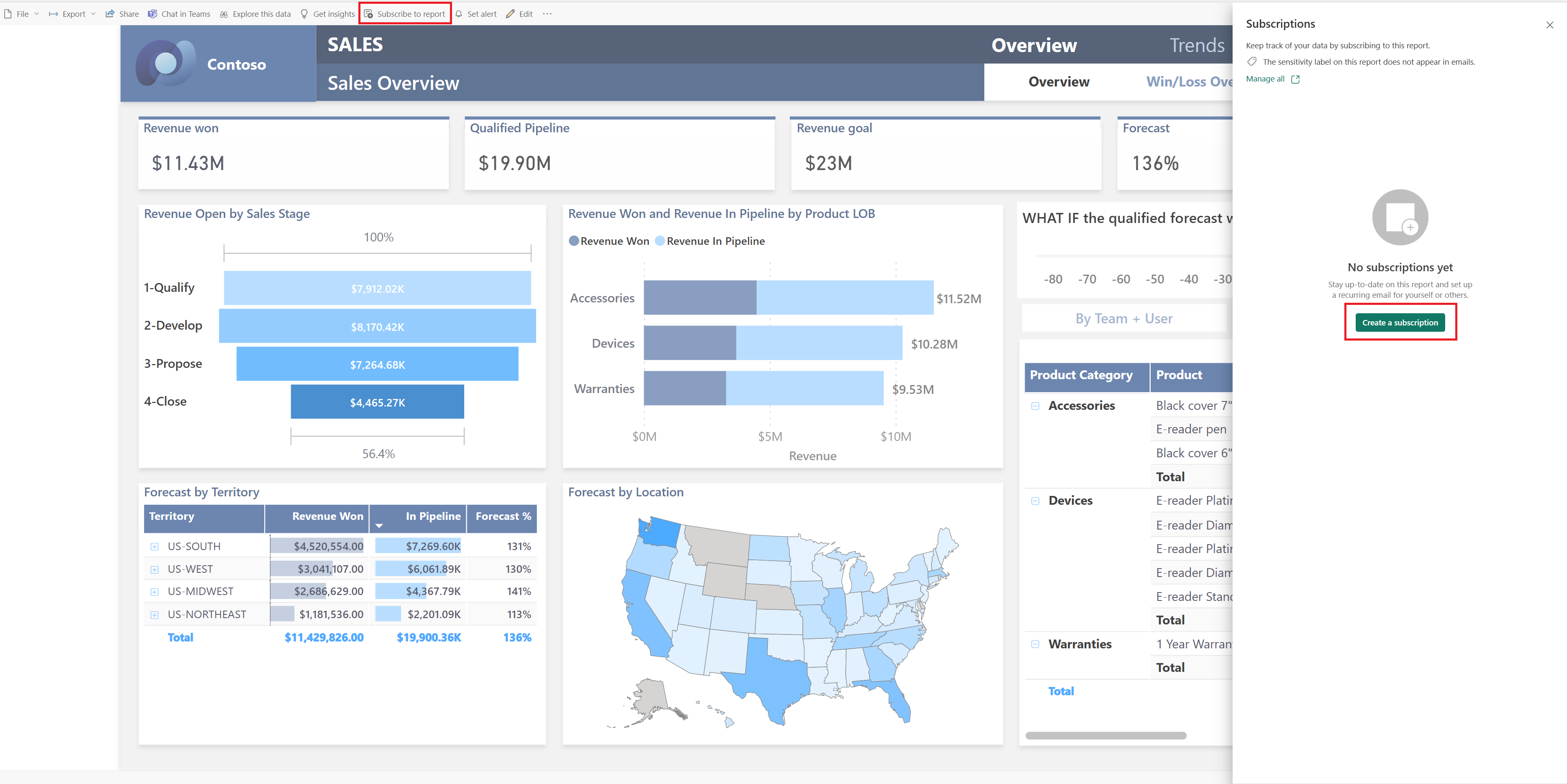Click the horizontal scrollbar under product table

coord(1105,736)
